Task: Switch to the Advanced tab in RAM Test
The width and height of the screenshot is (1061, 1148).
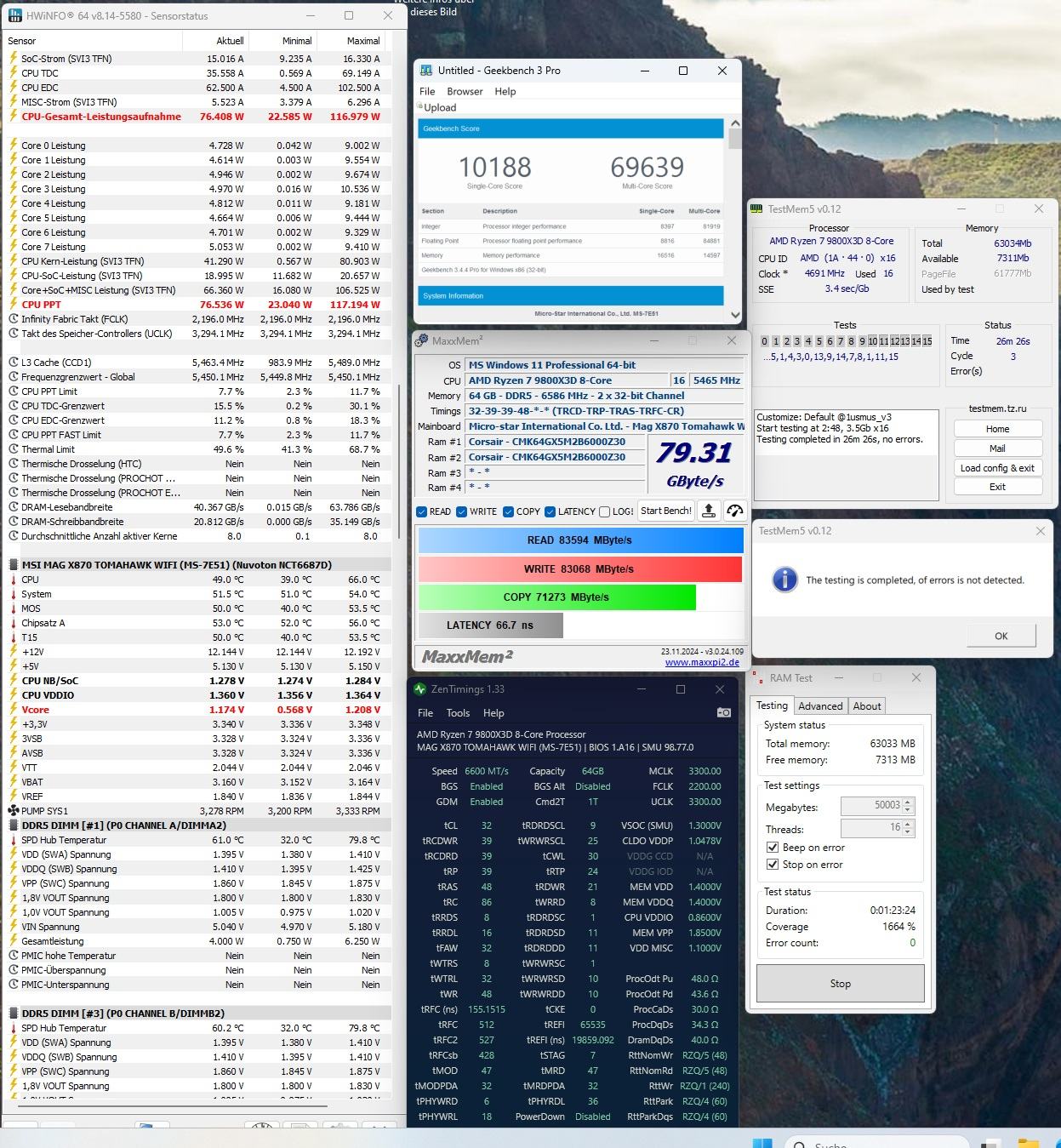Action: point(820,706)
